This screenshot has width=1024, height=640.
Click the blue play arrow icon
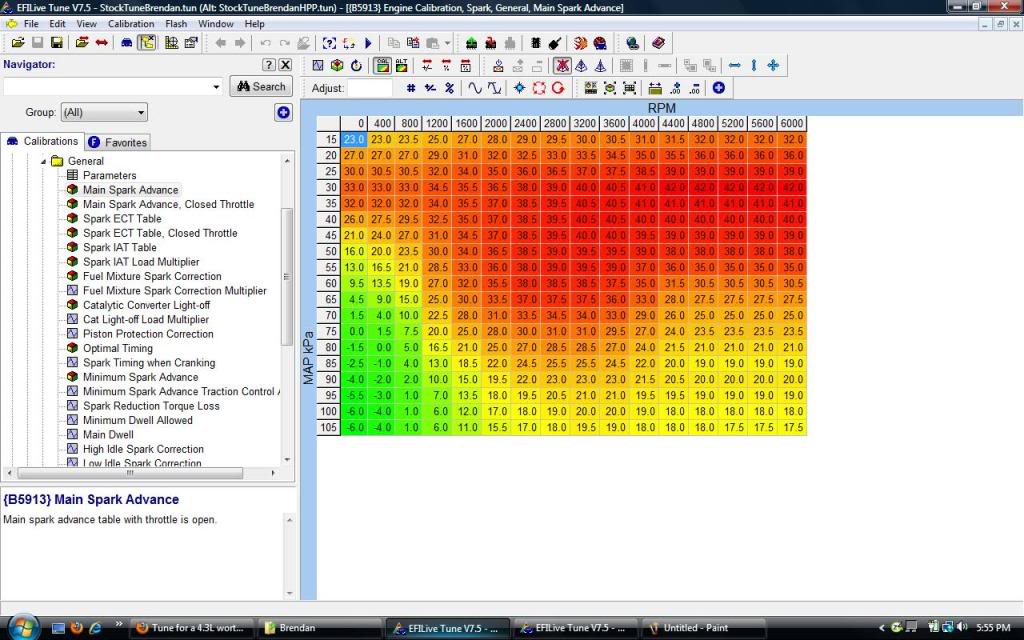point(368,43)
